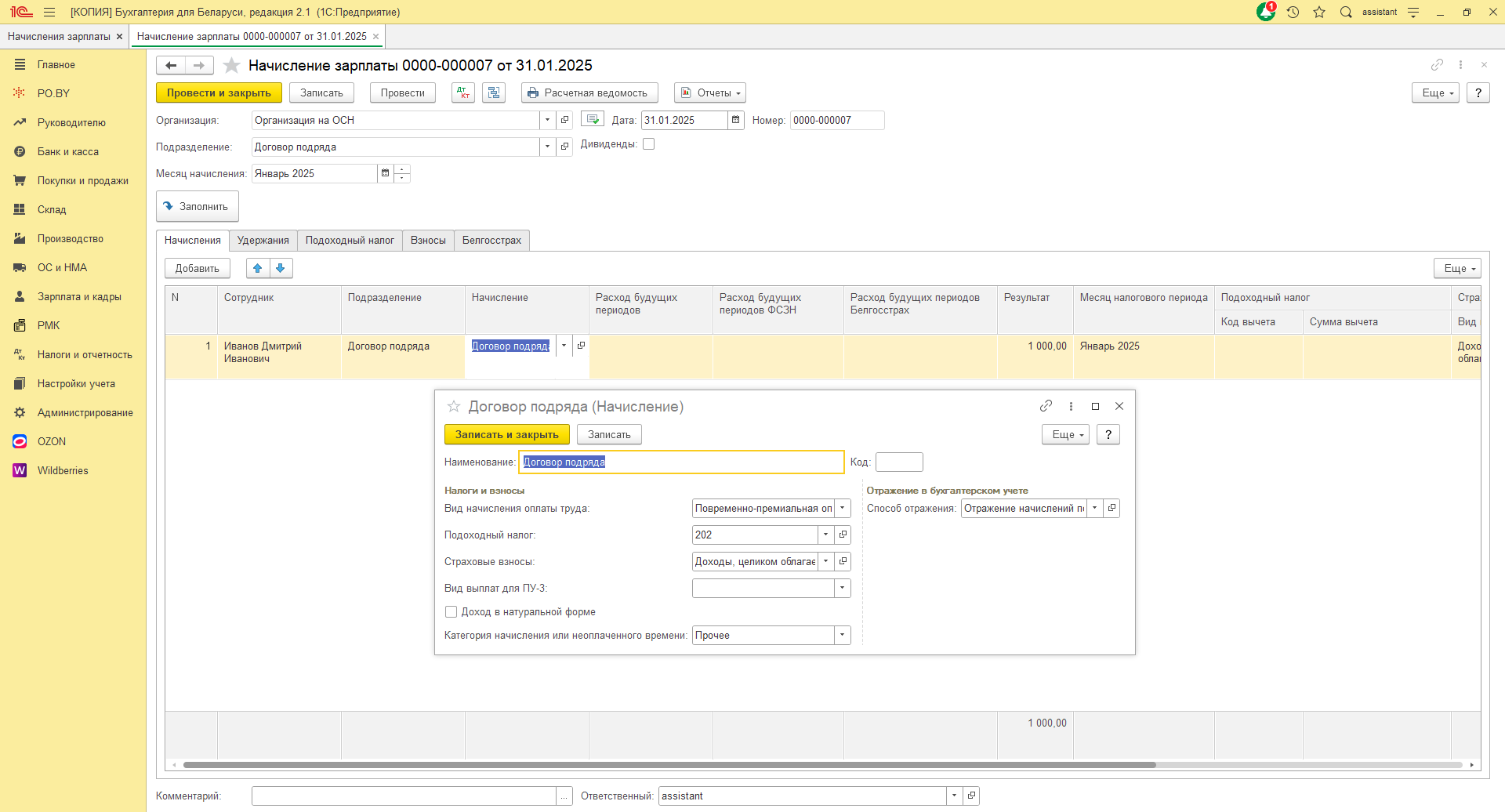Click the Комментарий input field

click(403, 796)
